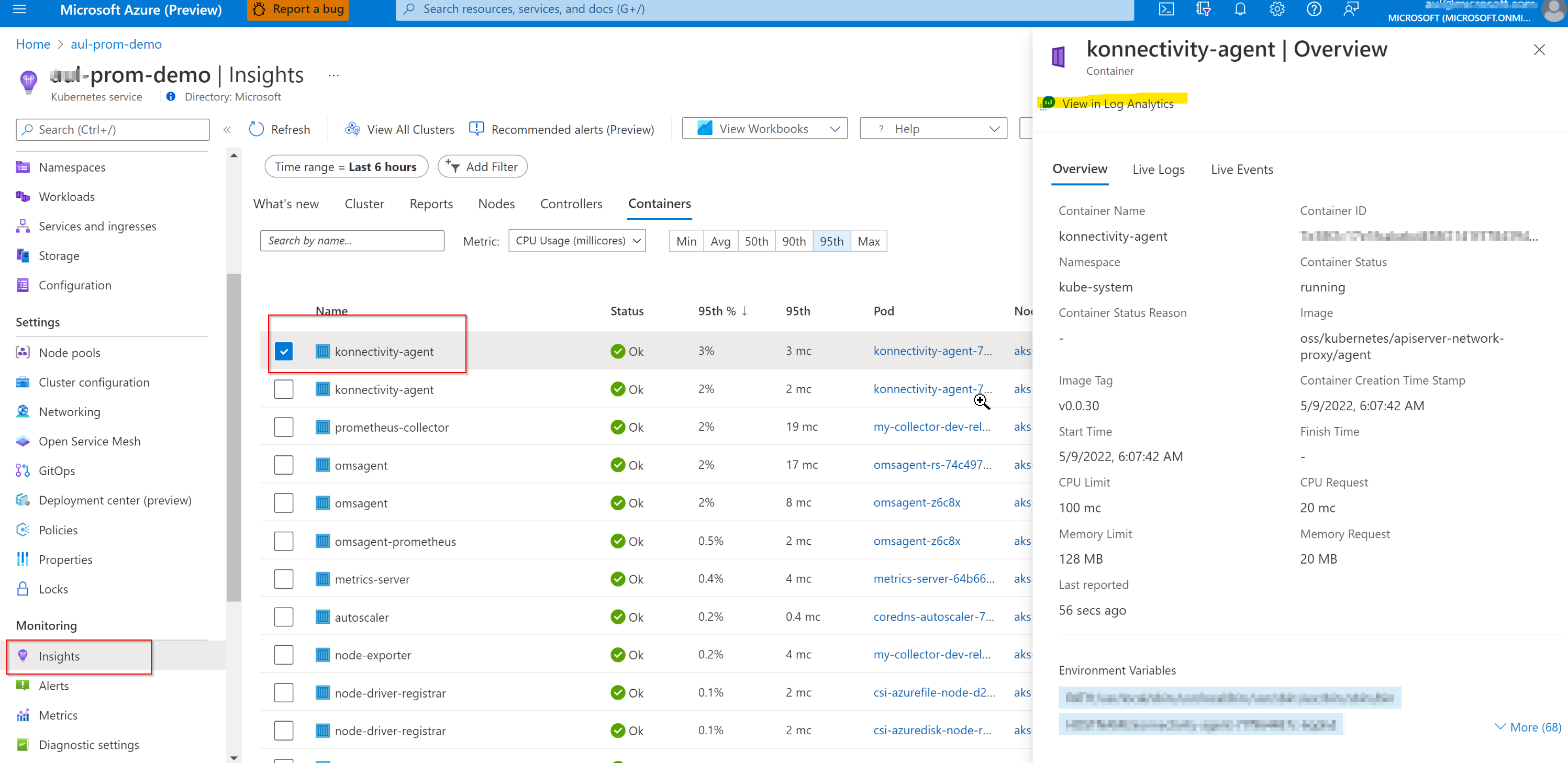
Task: Open portal settings gear icon
Action: pos(1276,9)
